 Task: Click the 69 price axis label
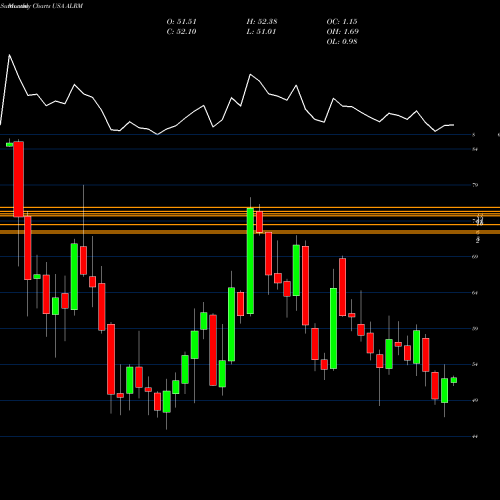[475, 257]
